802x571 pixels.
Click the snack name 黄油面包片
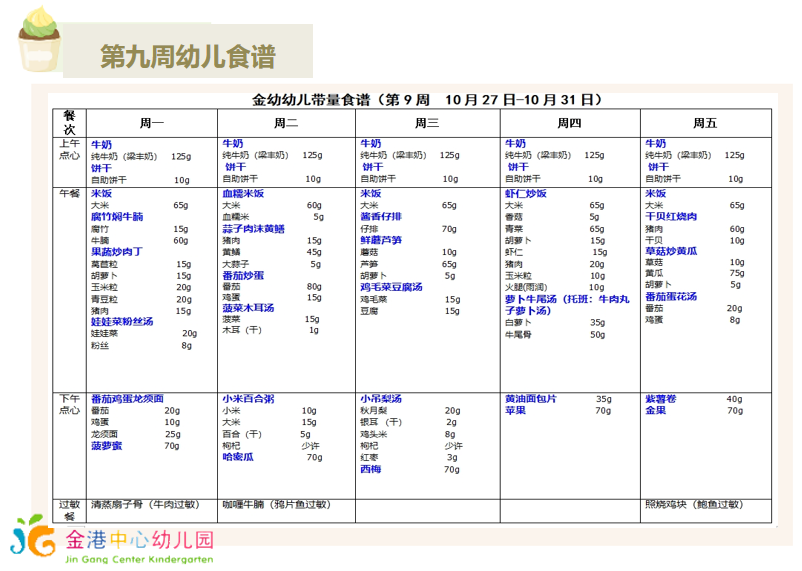click(531, 399)
